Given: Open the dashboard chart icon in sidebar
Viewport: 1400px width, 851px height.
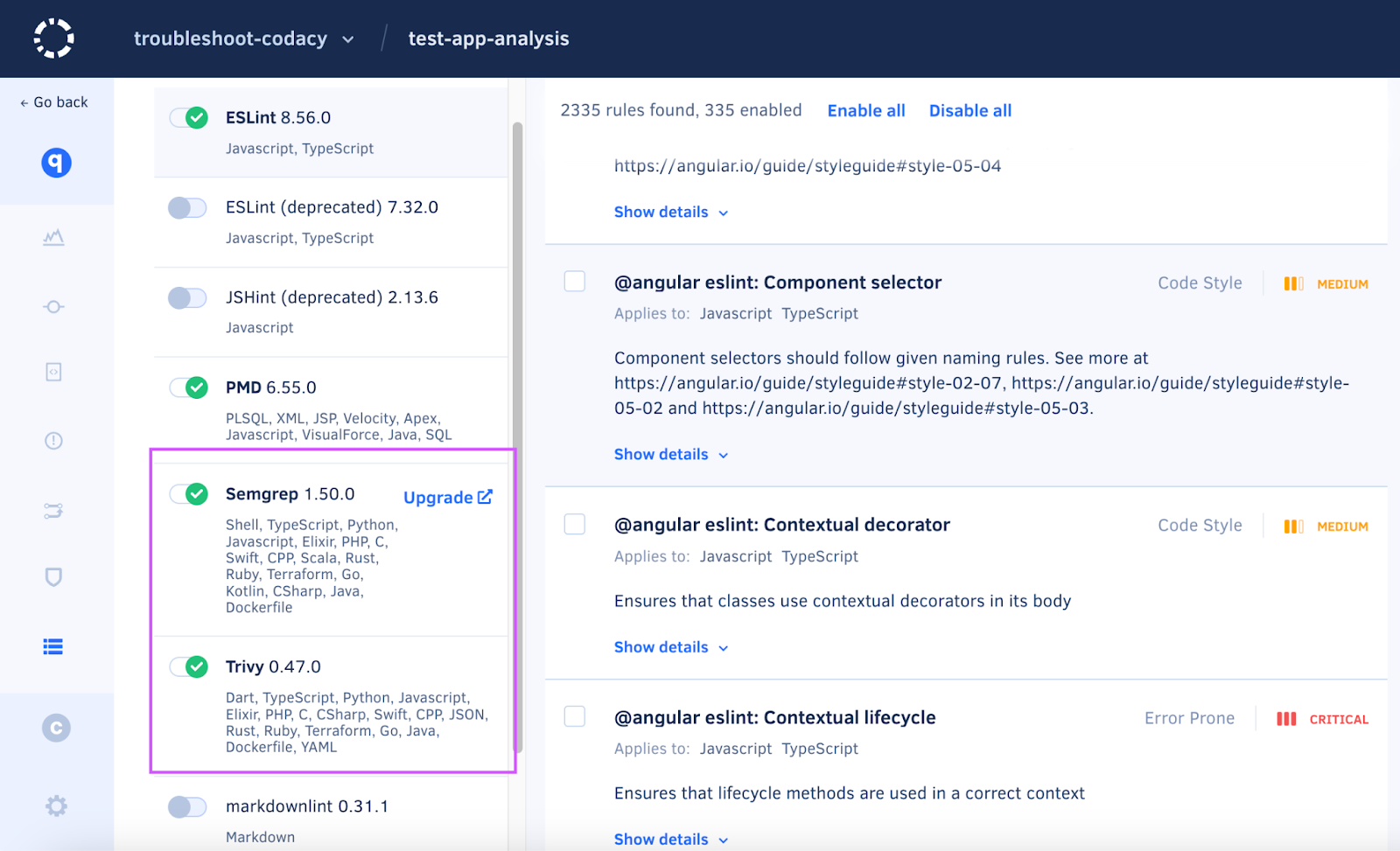Looking at the screenshot, I should [x=53, y=237].
